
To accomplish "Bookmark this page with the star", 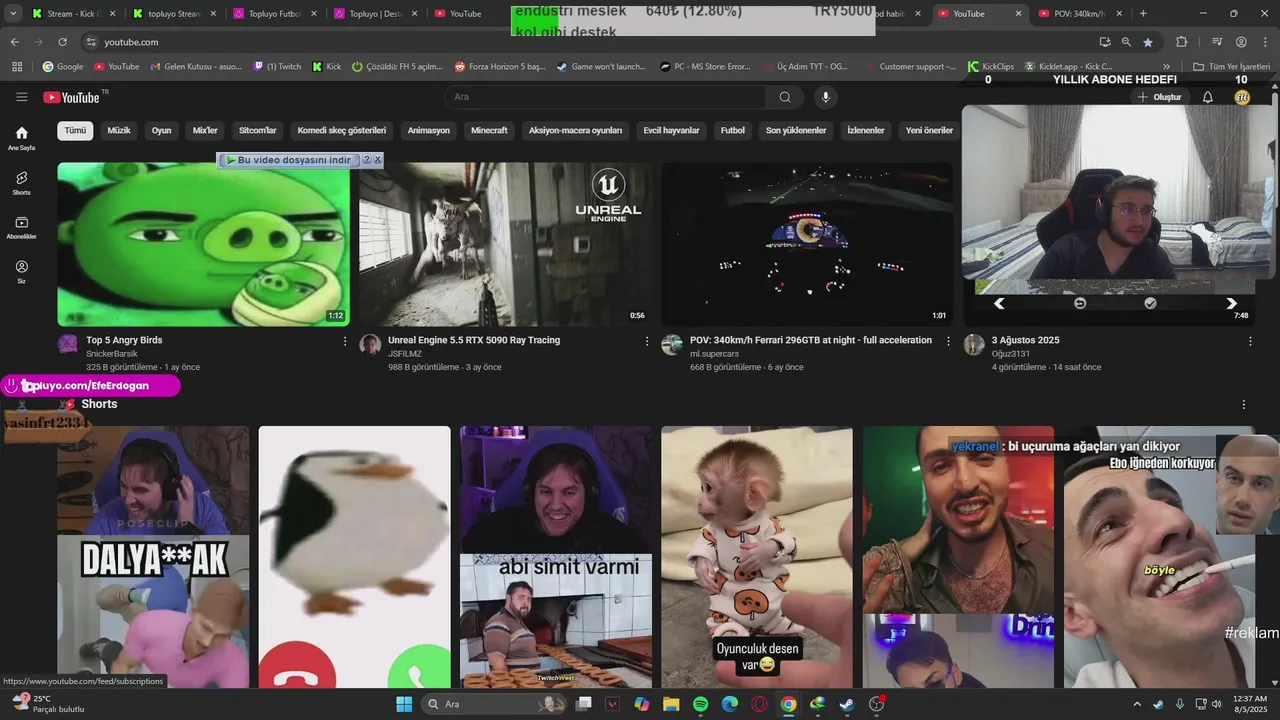I will click(x=1148, y=42).
